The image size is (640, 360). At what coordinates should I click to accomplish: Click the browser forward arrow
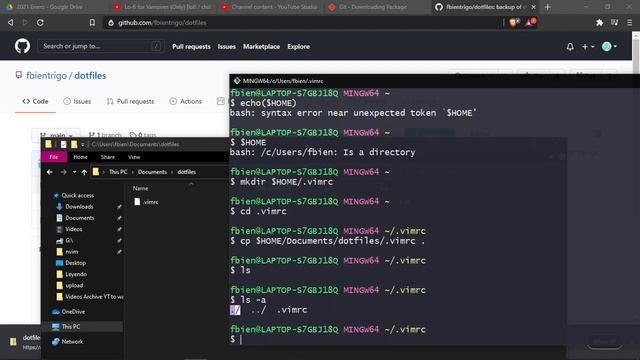25,22
